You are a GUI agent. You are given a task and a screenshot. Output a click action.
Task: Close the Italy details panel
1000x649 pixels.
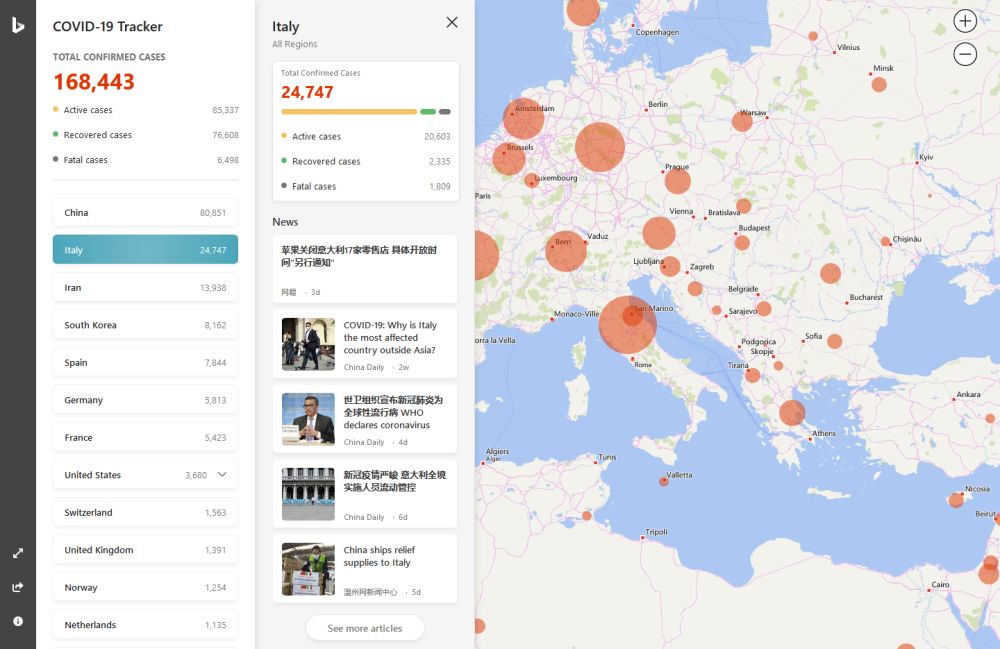click(452, 22)
